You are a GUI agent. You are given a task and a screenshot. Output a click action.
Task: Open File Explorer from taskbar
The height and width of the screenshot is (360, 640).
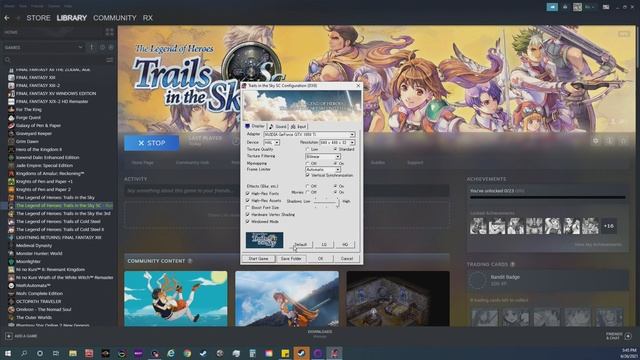[x=73, y=353]
